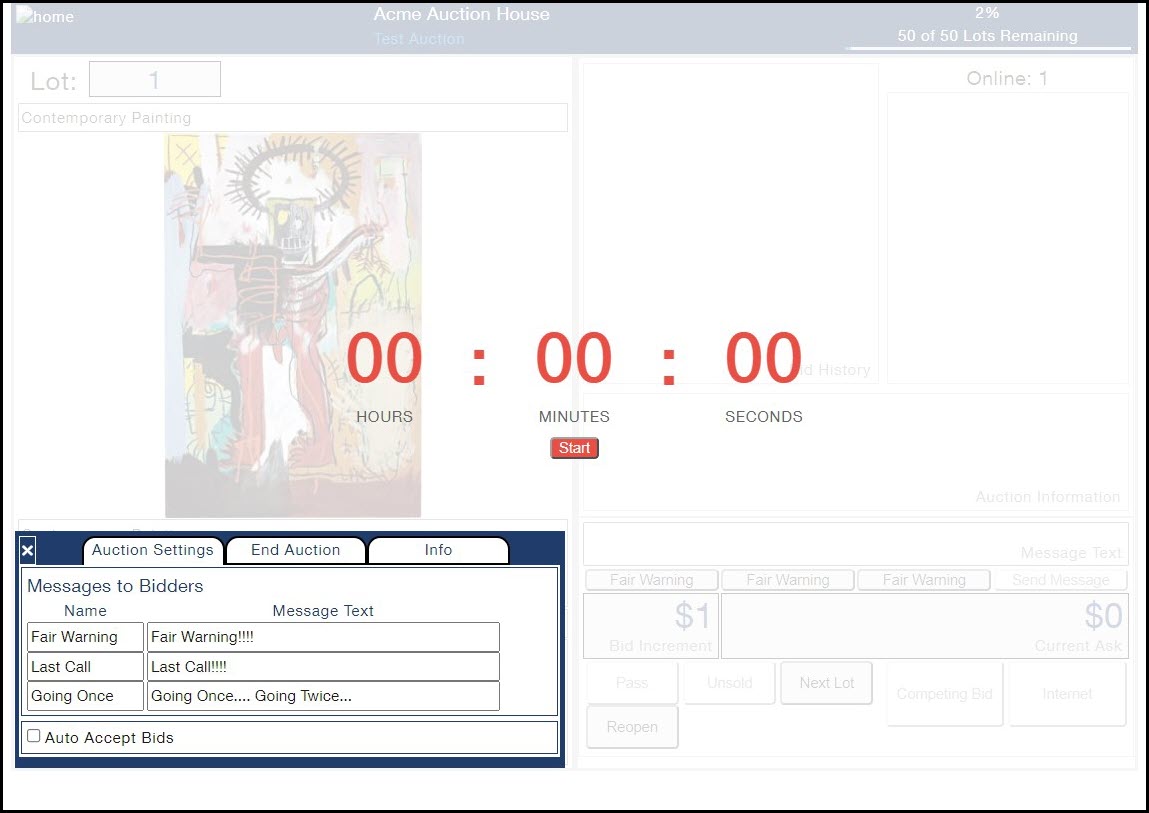Click the Test Auction link in header
1149x813 pixels.
pos(419,39)
